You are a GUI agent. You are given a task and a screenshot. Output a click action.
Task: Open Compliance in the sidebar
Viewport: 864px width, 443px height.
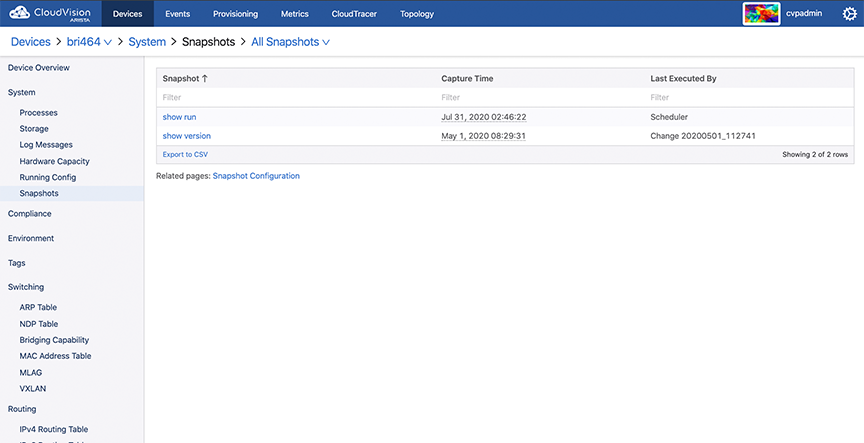30,214
